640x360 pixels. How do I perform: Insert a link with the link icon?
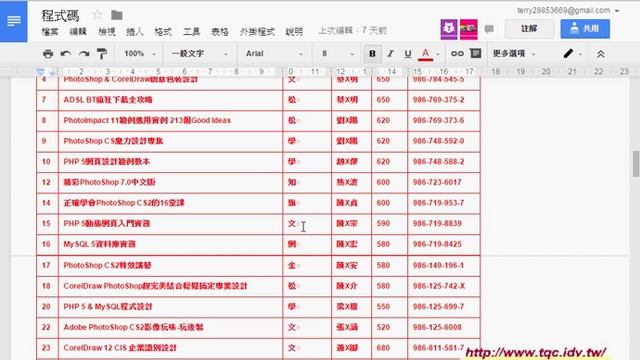(457, 53)
